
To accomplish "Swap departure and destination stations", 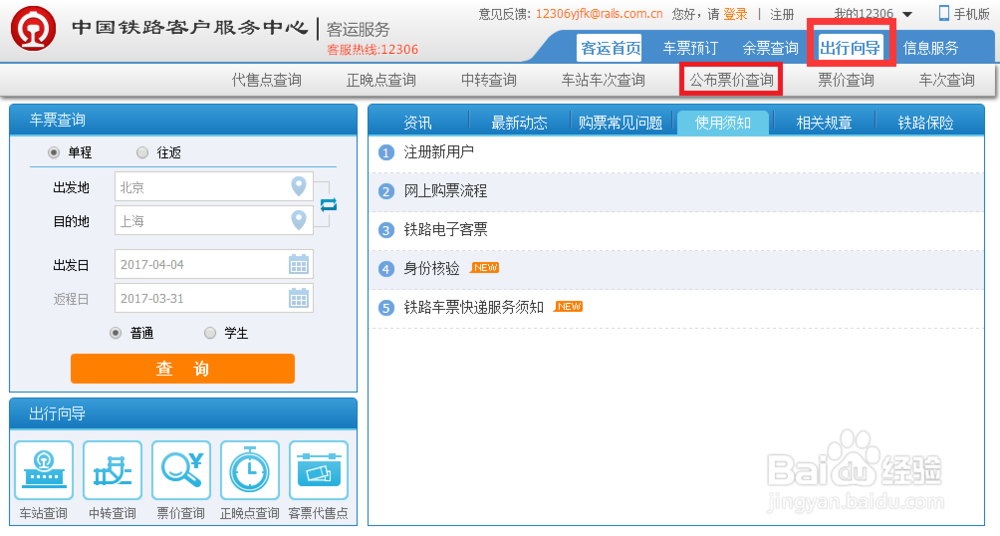I will tap(328, 205).
